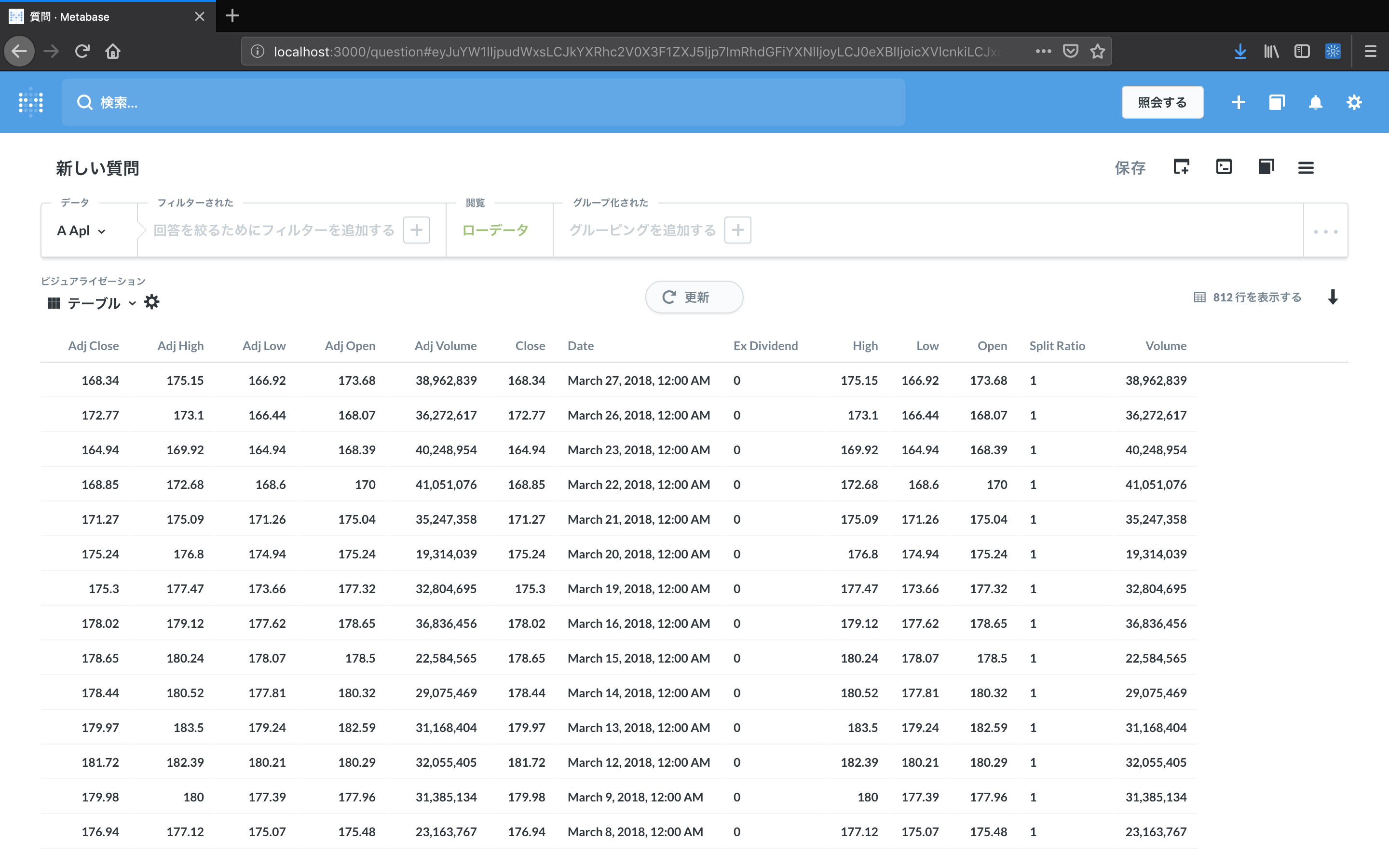1389x868 pixels.
Task: Click the Metabase logo home icon
Action: (x=31, y=103)
